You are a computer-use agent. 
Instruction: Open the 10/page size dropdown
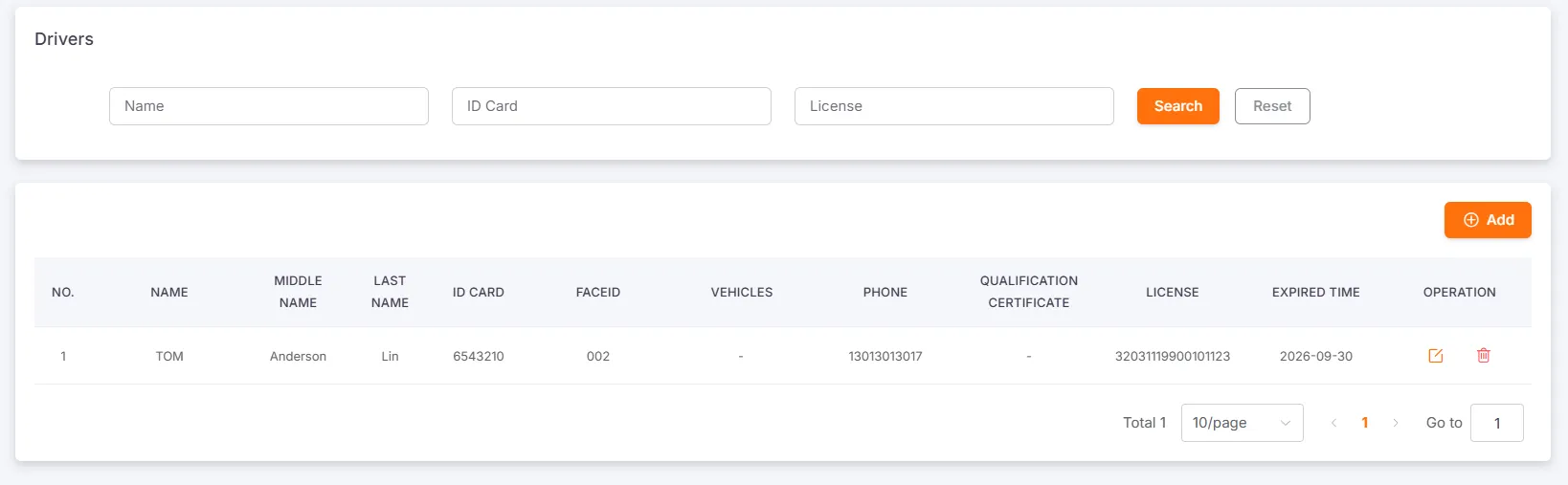pos(1242,423)
